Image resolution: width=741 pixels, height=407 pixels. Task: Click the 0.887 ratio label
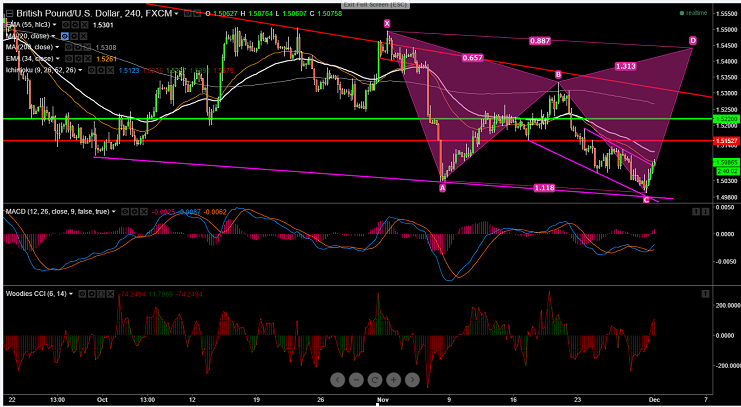tap(540, 41)
